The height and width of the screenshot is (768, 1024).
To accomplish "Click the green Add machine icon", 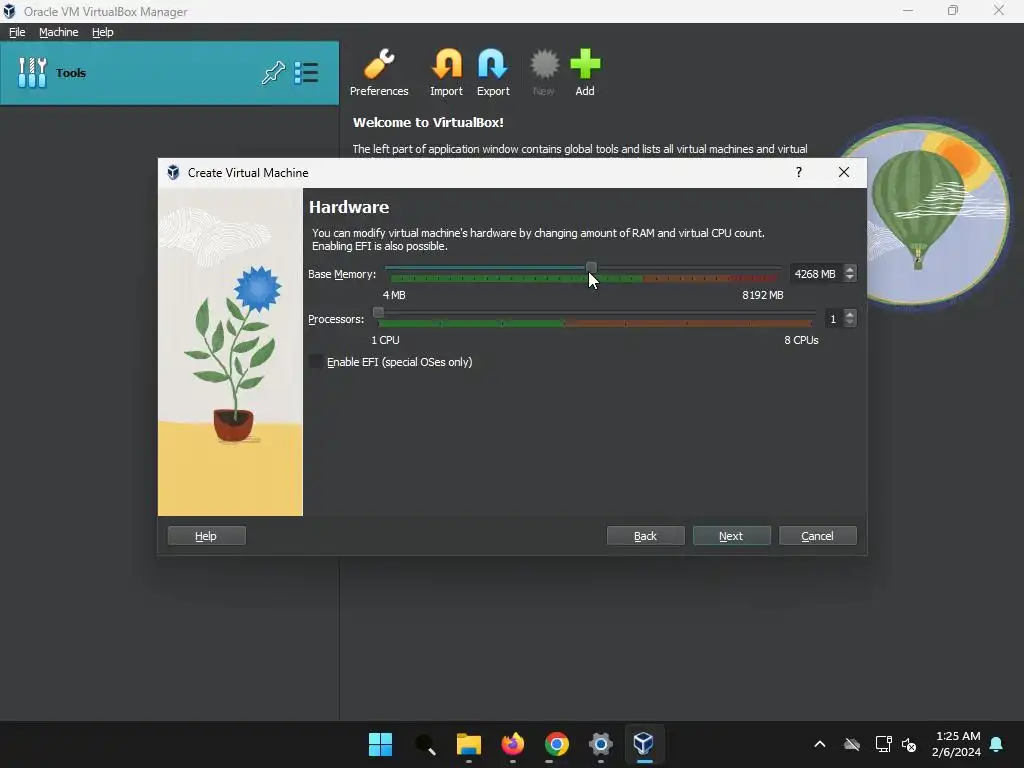I will coord(584,72).
